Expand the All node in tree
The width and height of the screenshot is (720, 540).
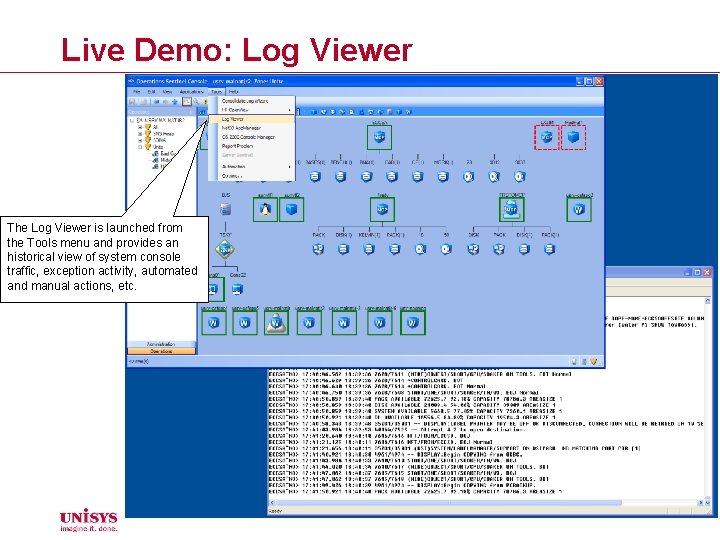140,127
